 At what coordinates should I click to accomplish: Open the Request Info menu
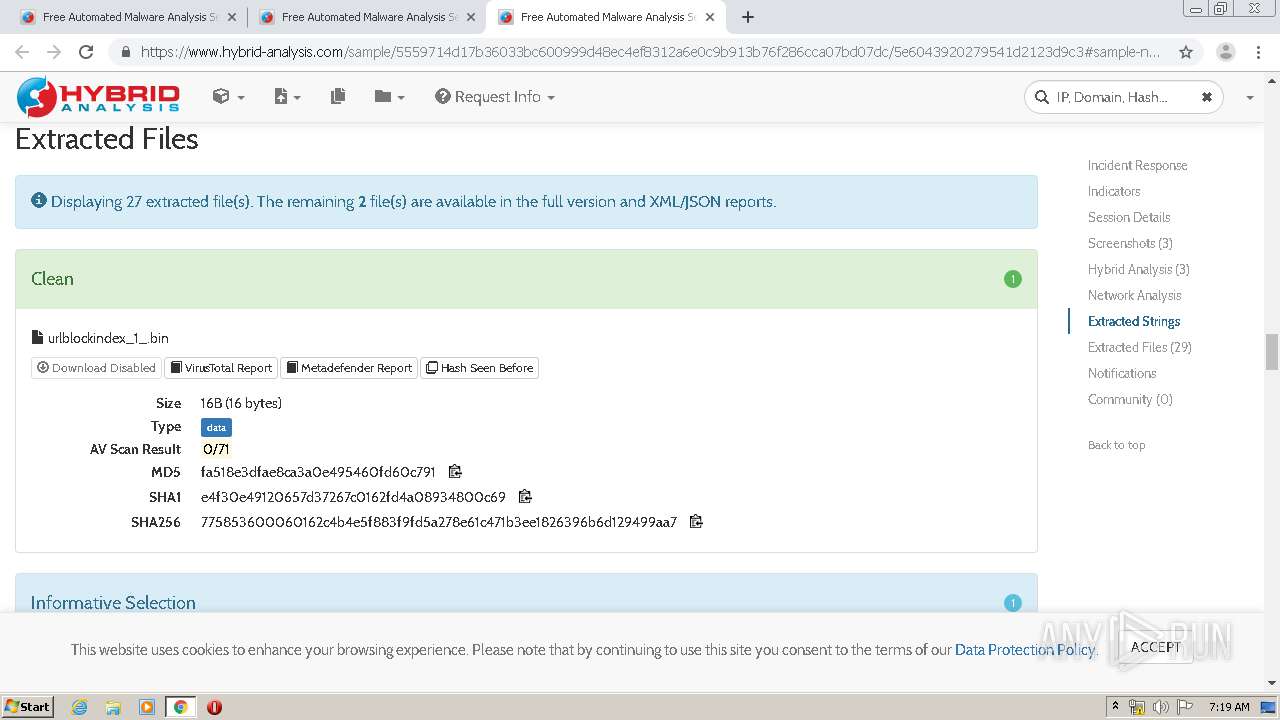click(x=495, y=97)
